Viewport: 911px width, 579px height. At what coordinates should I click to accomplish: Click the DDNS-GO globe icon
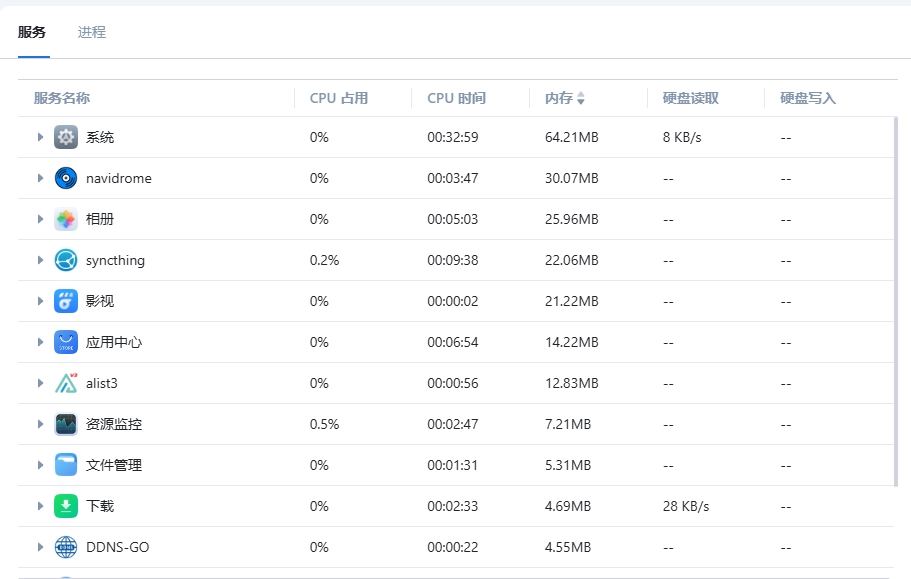[66, 547]
